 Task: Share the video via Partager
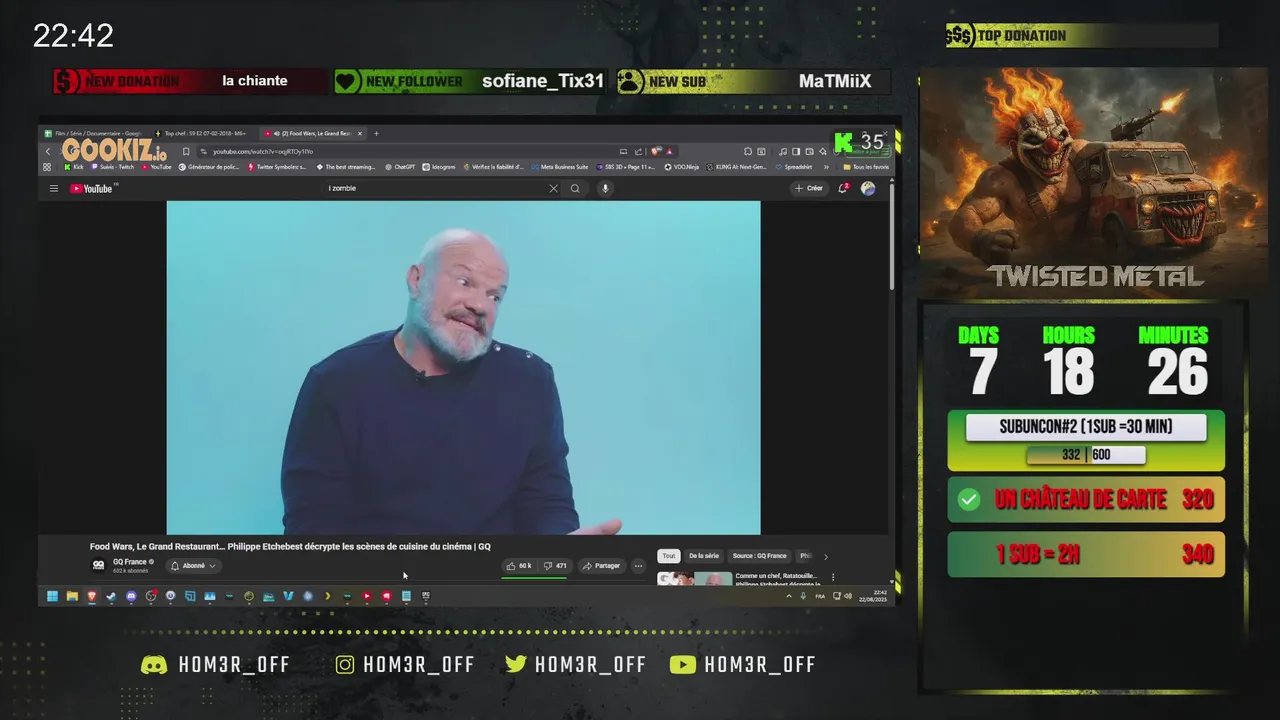point(602,566)
